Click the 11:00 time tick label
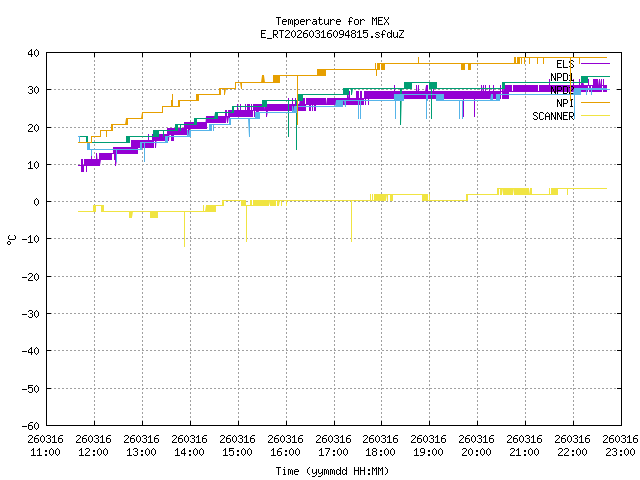 pyautogui.click(x=45, y=445)
